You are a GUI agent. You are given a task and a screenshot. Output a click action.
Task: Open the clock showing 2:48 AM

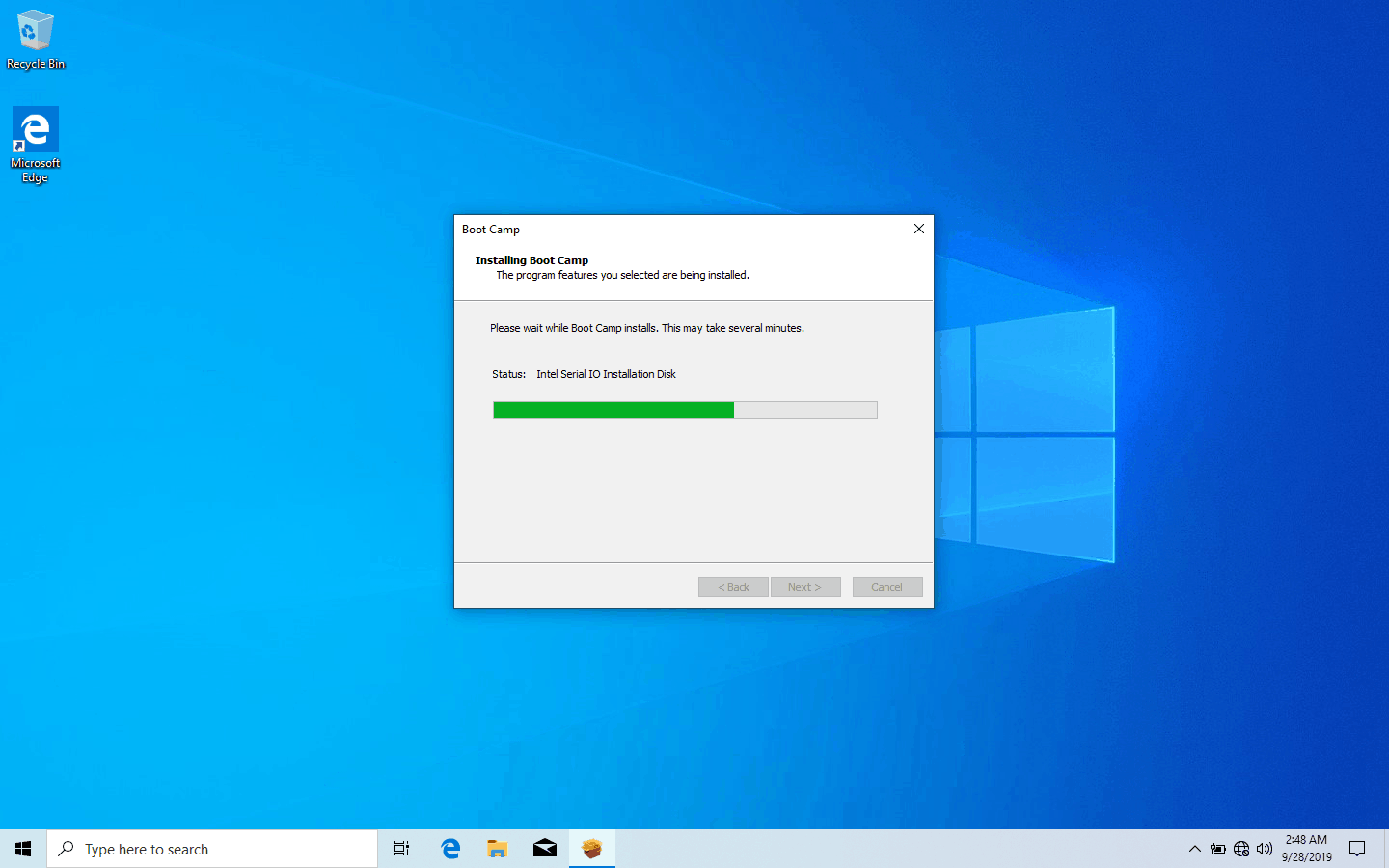[1306, 849]
